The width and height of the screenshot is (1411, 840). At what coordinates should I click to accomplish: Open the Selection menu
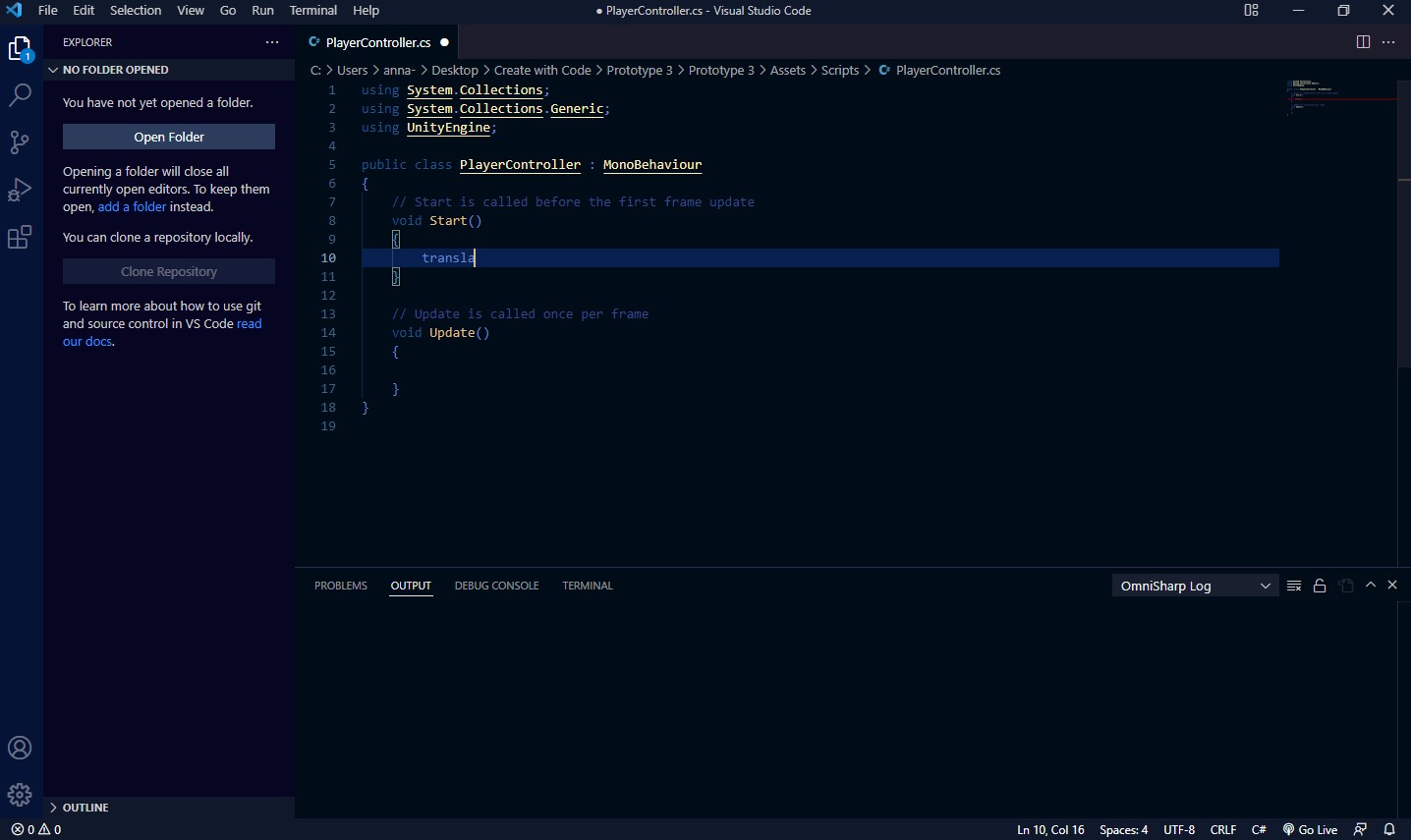136,11
